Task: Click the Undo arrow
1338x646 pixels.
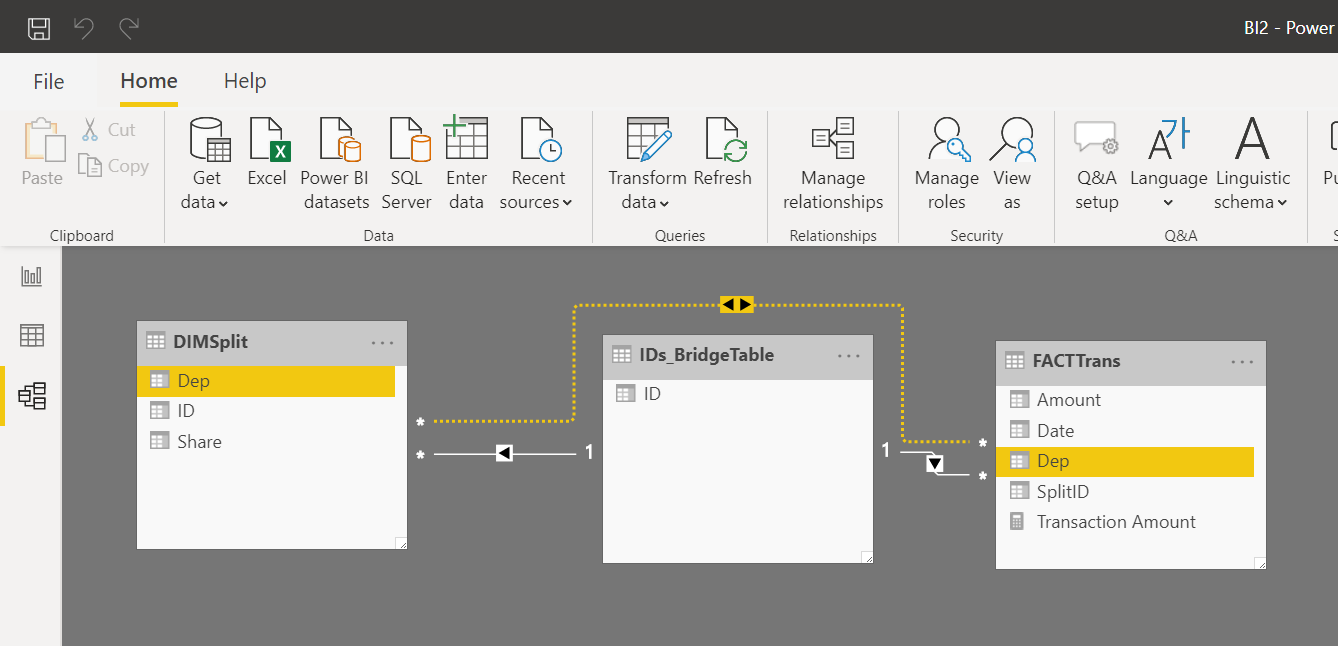Action: click(84, 28)
